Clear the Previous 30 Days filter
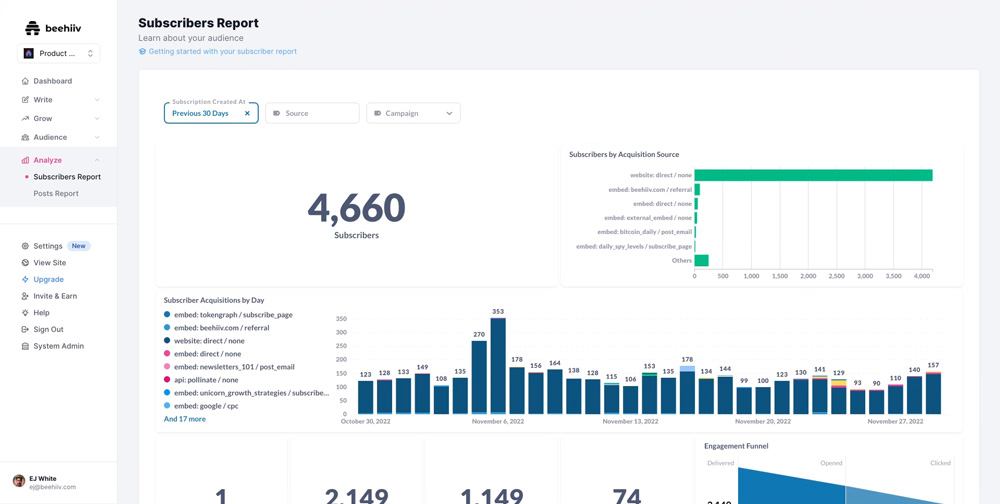This screenshot has height=504, width=1000. coord(247,113)
